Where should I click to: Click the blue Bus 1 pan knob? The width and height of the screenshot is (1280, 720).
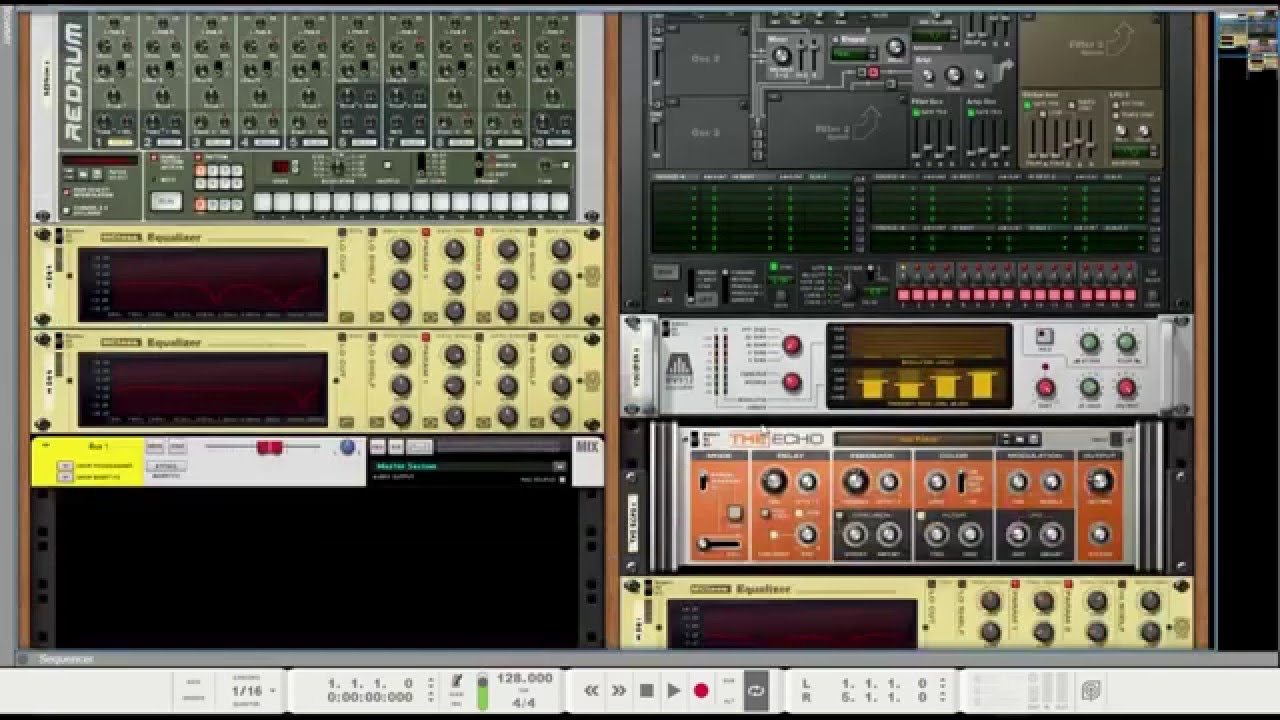pos(347,447)
